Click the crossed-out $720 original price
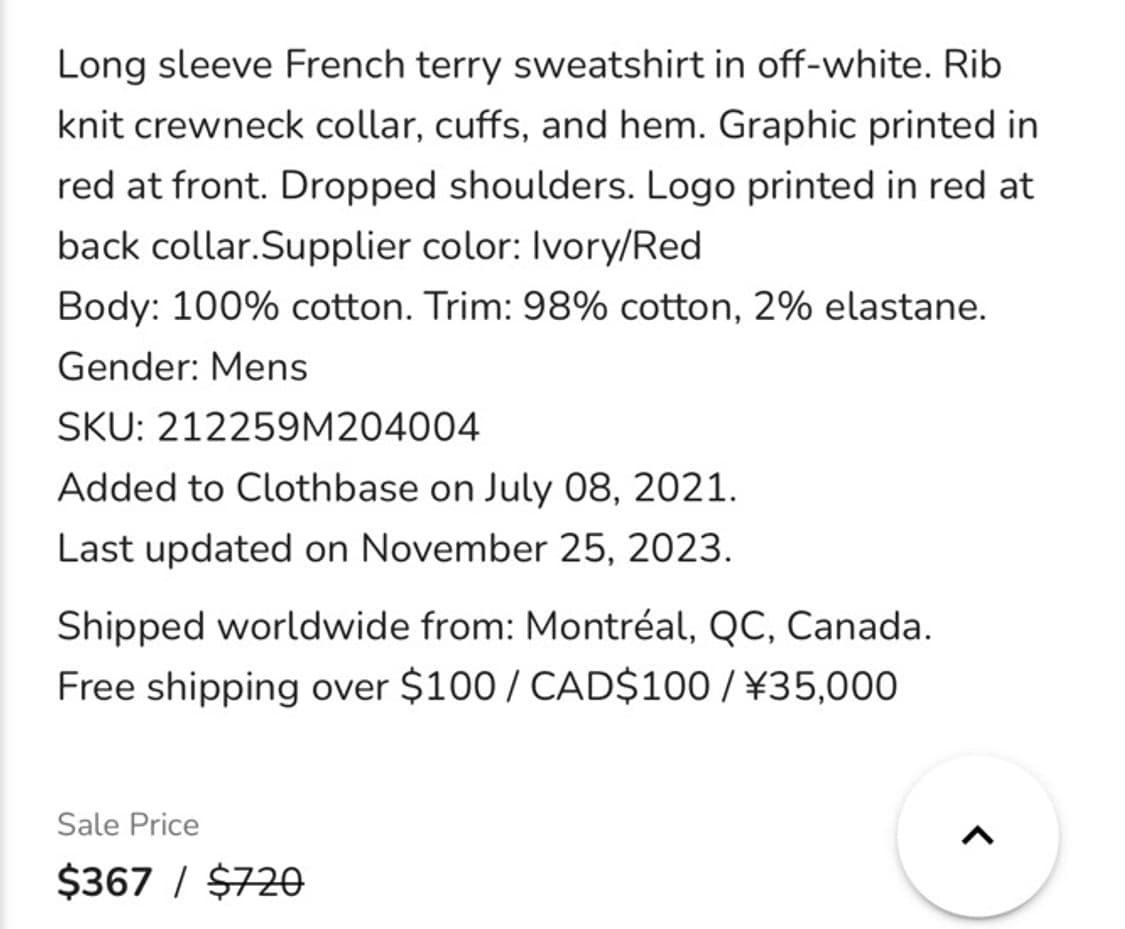Image resolution: width=1125 pixels, height=929 pixels. (x=257, y=881)
